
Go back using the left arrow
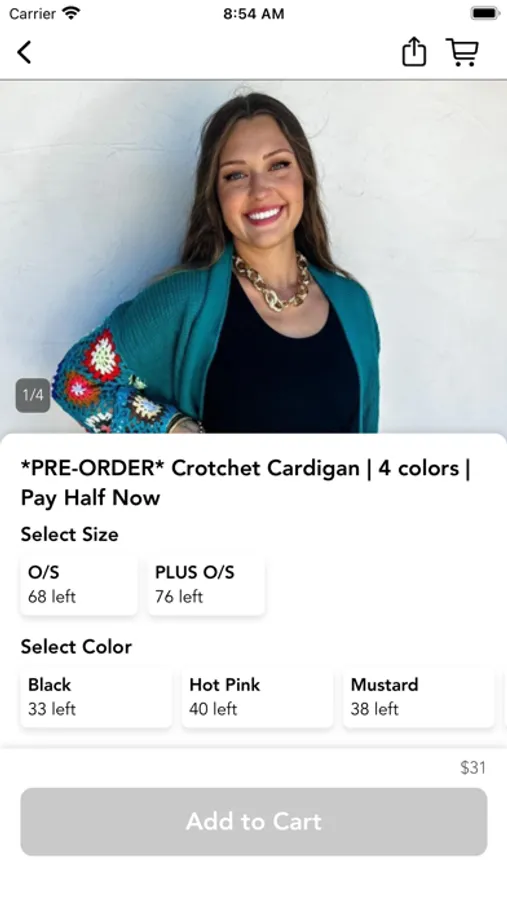(24, 52)
